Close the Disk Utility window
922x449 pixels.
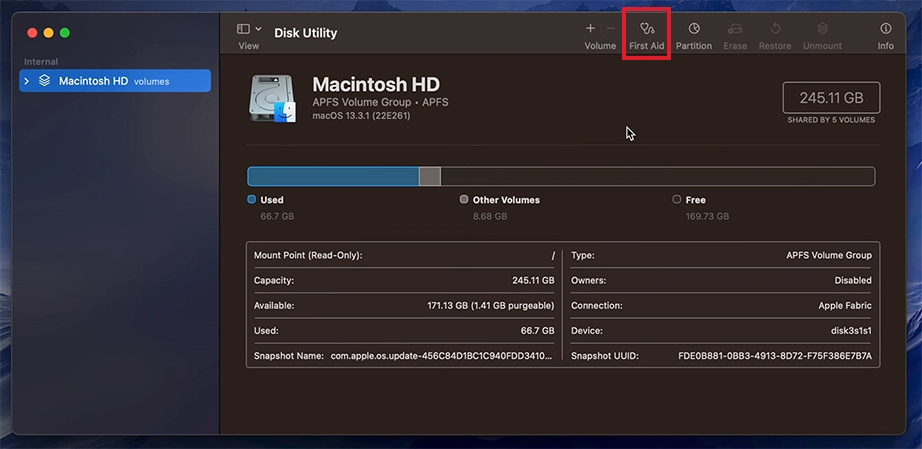click(32, 33)
